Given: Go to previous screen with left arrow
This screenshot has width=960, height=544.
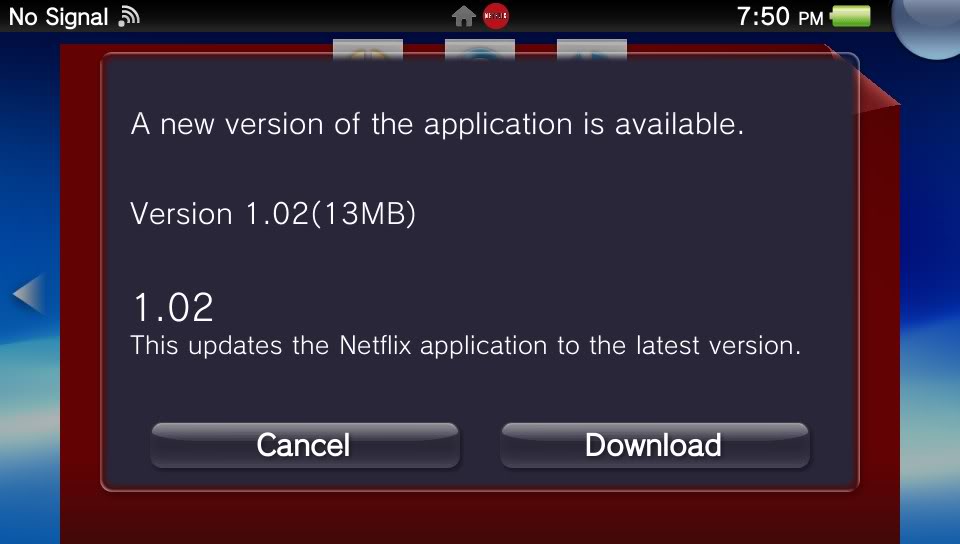Looking at the screenshot, I should 28,294.
